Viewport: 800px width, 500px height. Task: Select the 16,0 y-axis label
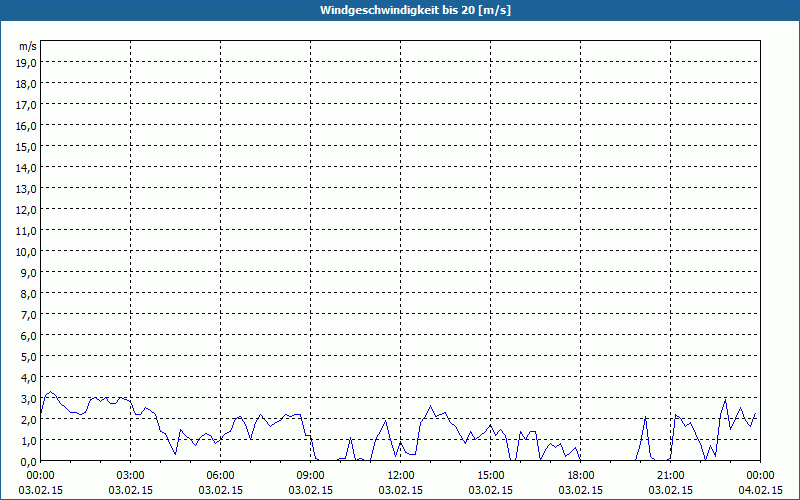[27, 126]
